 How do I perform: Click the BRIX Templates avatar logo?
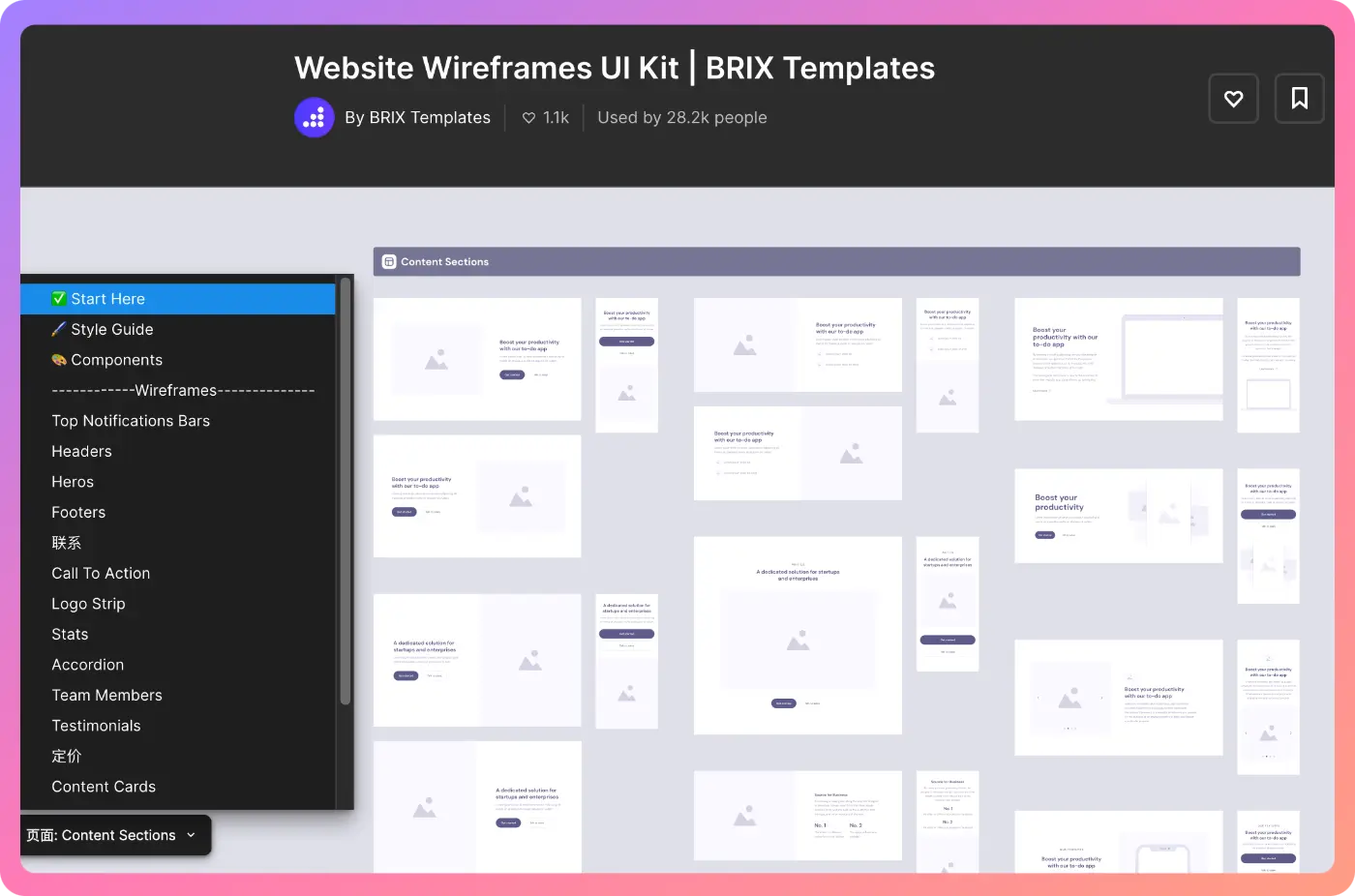point(314,118)
